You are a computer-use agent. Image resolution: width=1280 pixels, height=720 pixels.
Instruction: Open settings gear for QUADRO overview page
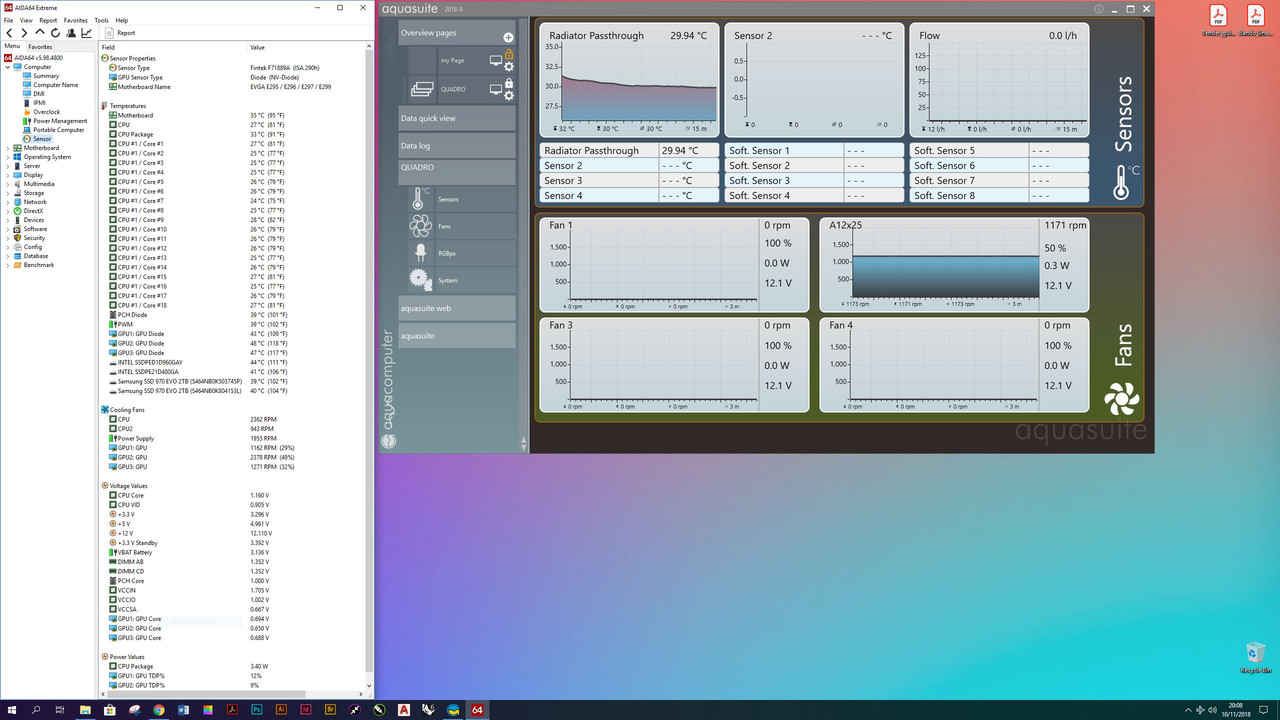tap(509, 96)
